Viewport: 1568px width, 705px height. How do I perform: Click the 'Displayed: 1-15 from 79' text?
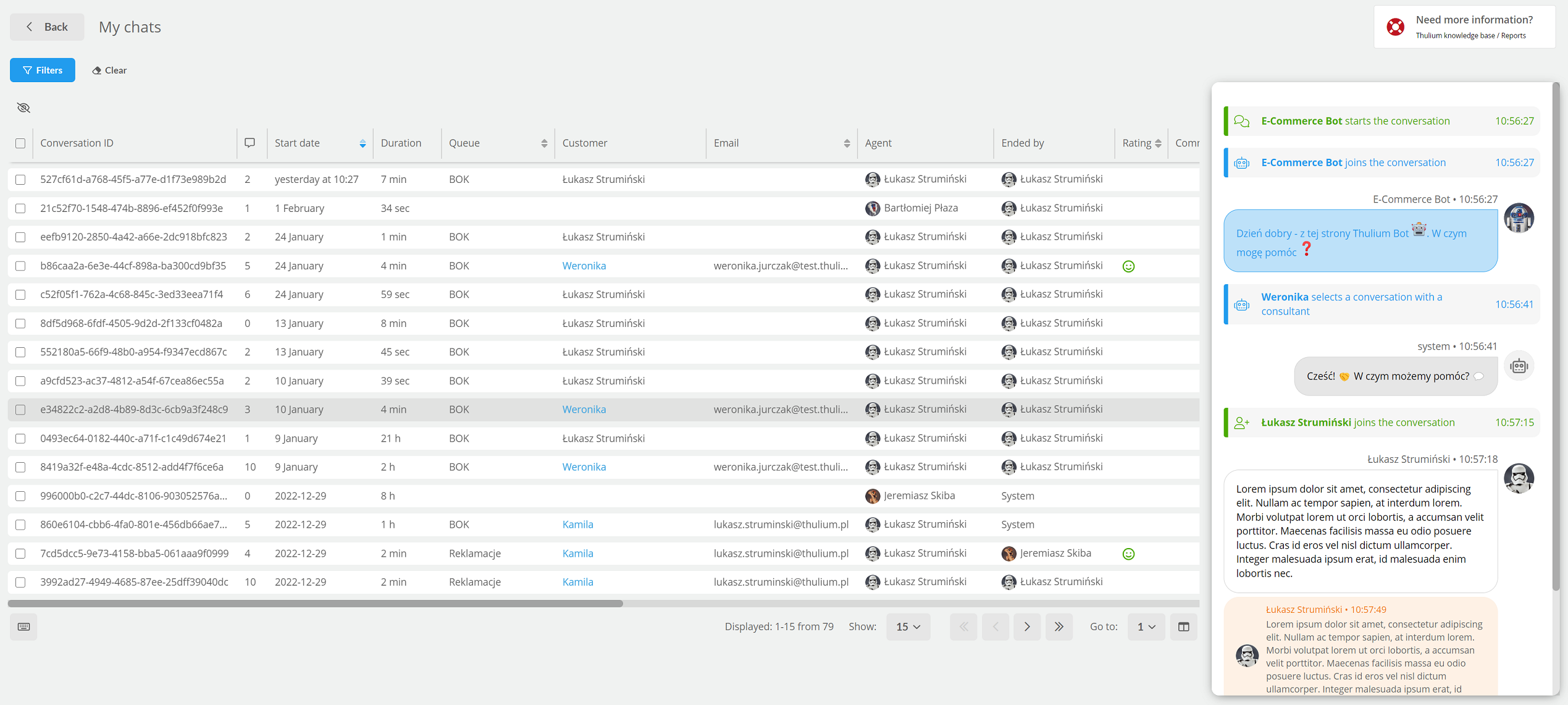click(779, 627)
